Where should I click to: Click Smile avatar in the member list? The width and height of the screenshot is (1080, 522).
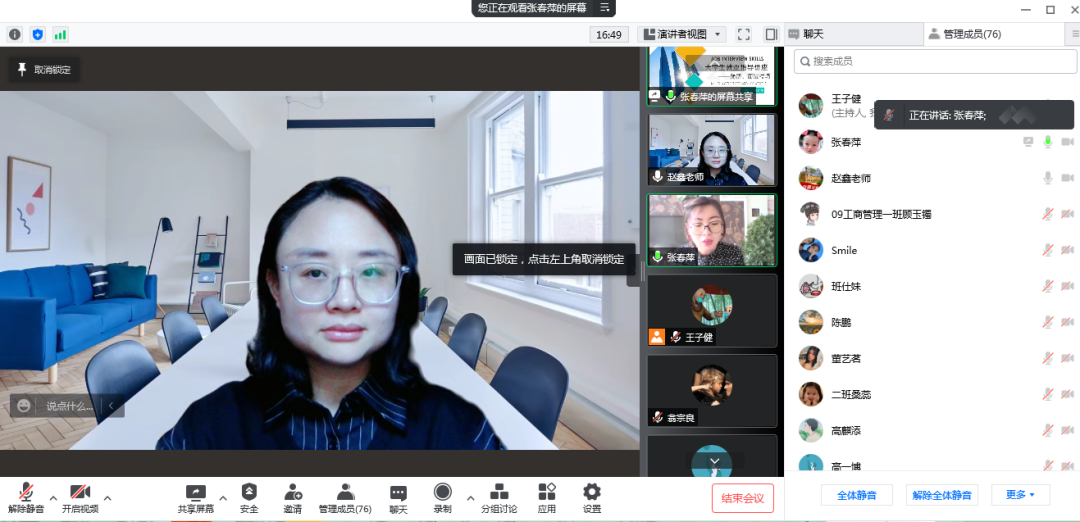811,250
